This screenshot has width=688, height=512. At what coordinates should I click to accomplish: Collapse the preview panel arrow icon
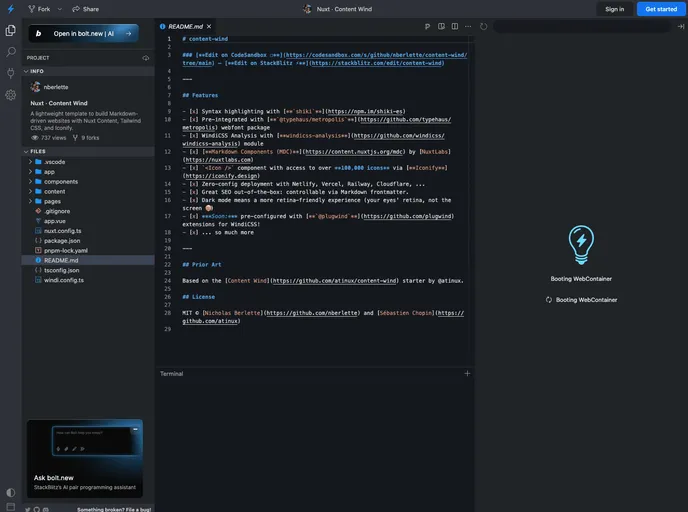pyautogui.click(x=681, y=26)
